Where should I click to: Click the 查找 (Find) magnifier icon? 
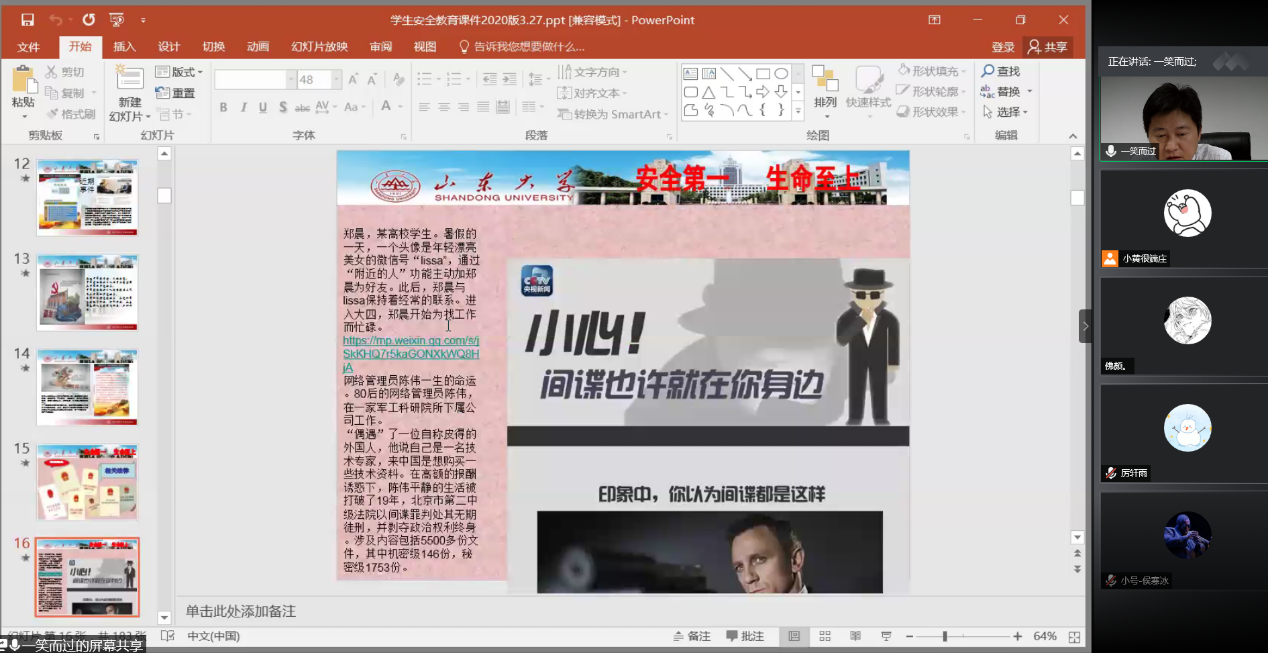click(988, 71)
